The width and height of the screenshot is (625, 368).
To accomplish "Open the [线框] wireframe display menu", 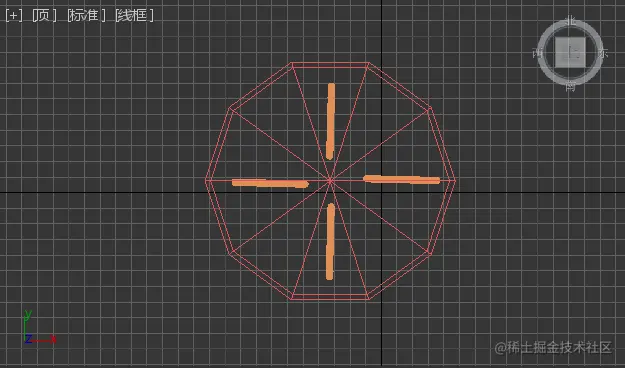I will click(134, 16).
